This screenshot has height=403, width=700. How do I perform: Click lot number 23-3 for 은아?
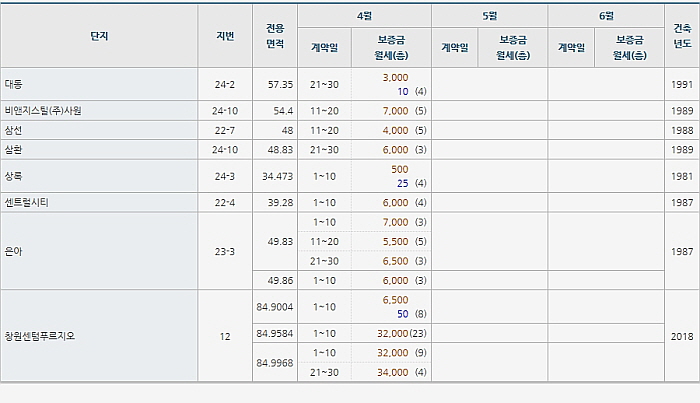click(x=225, y=251)
